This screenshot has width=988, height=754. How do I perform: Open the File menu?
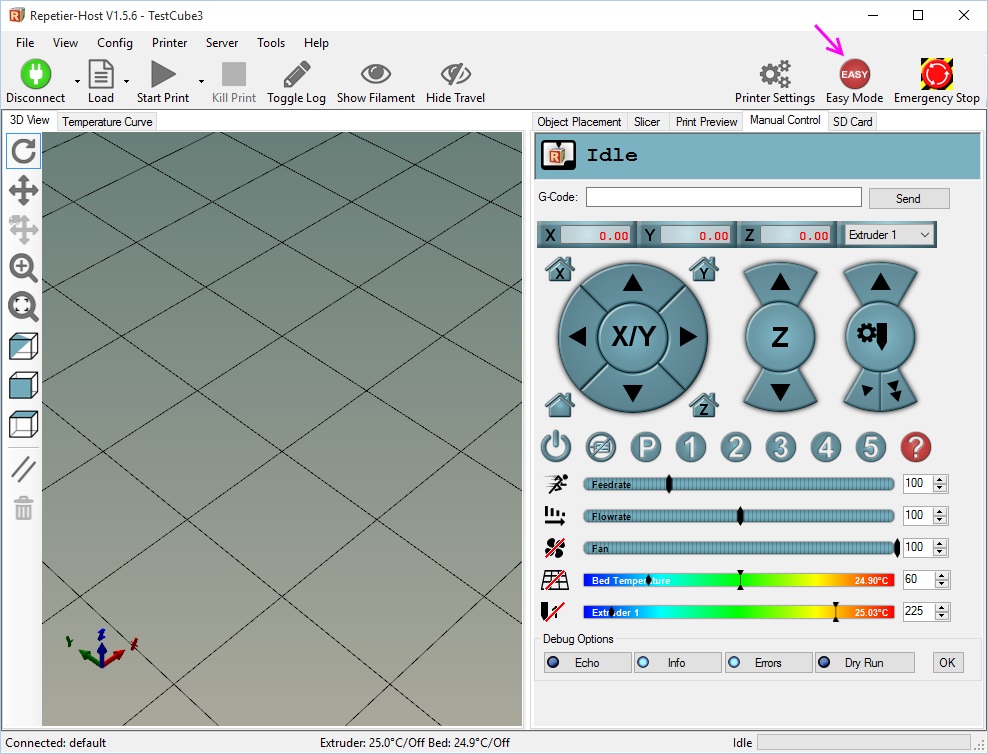pos(25,43)
